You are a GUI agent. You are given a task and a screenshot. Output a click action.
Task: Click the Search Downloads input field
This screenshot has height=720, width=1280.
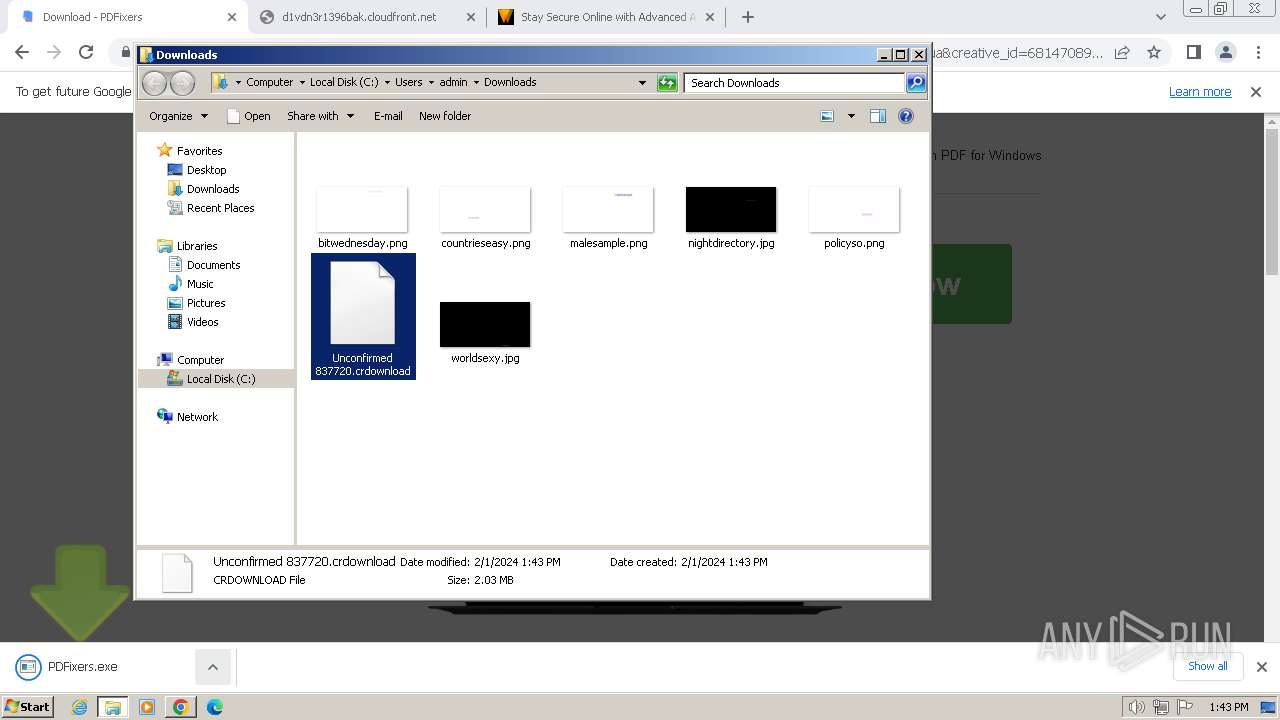click(x=795, y=83)
